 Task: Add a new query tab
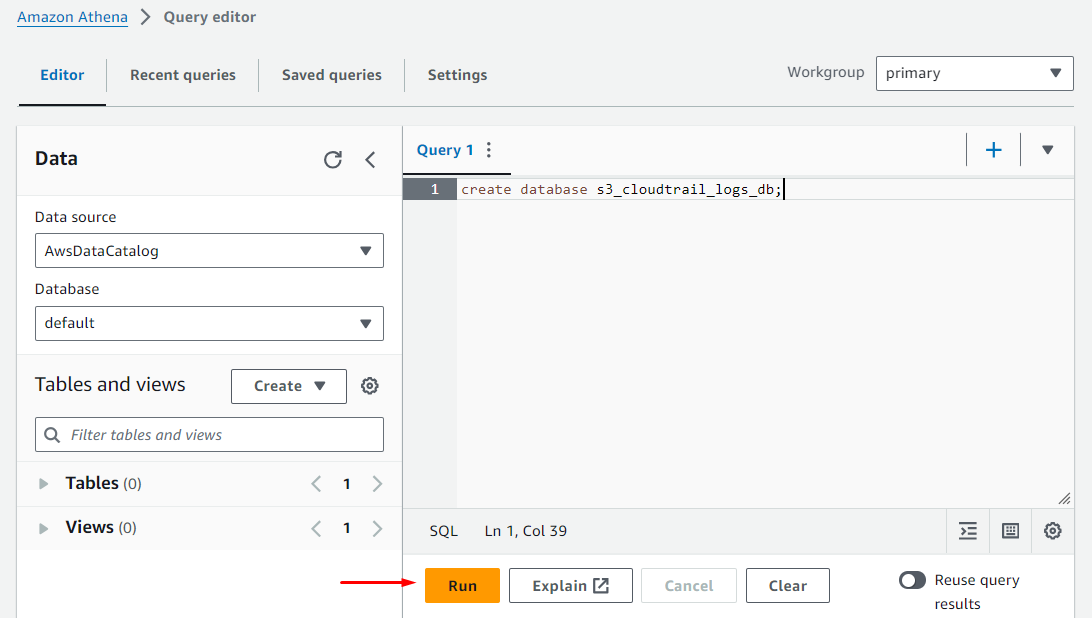tap(993, 150)
